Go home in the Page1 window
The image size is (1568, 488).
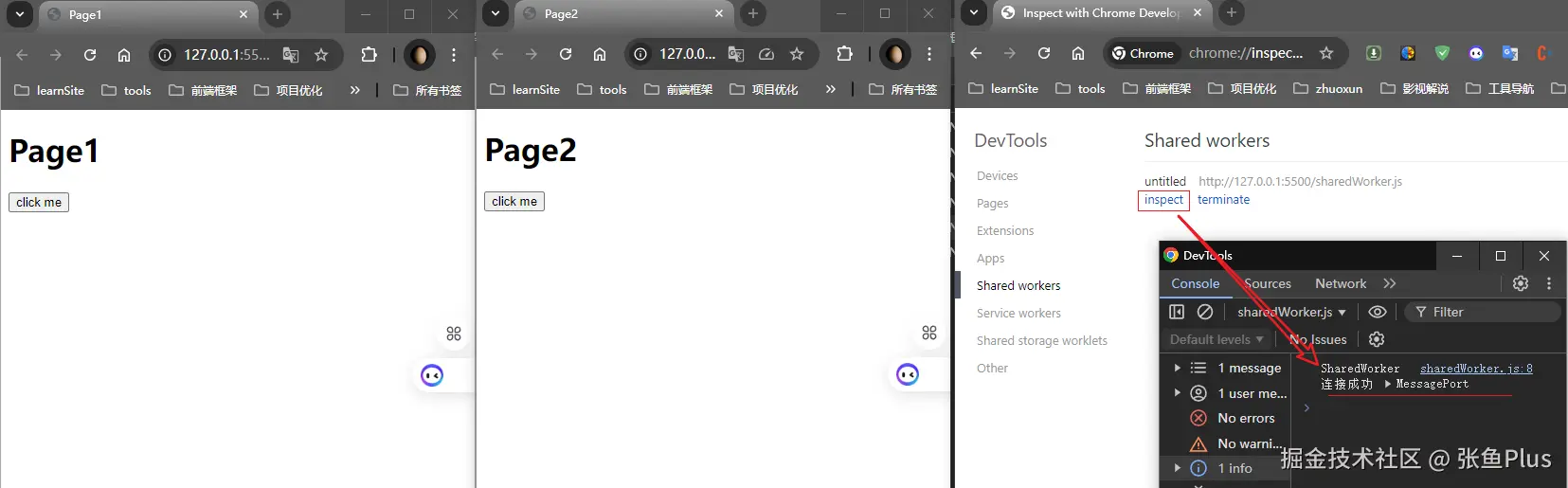(x=124, y=55)
